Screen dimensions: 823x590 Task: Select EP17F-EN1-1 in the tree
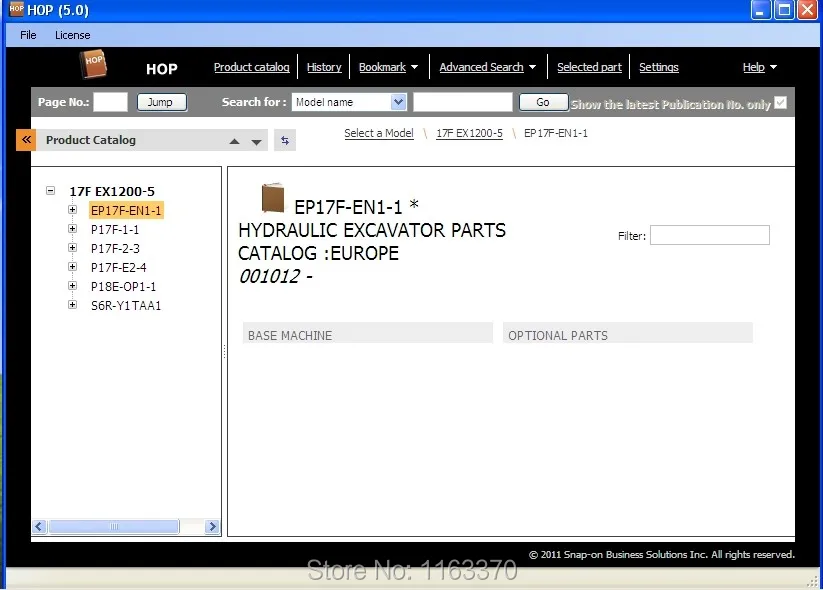(126, 210)
